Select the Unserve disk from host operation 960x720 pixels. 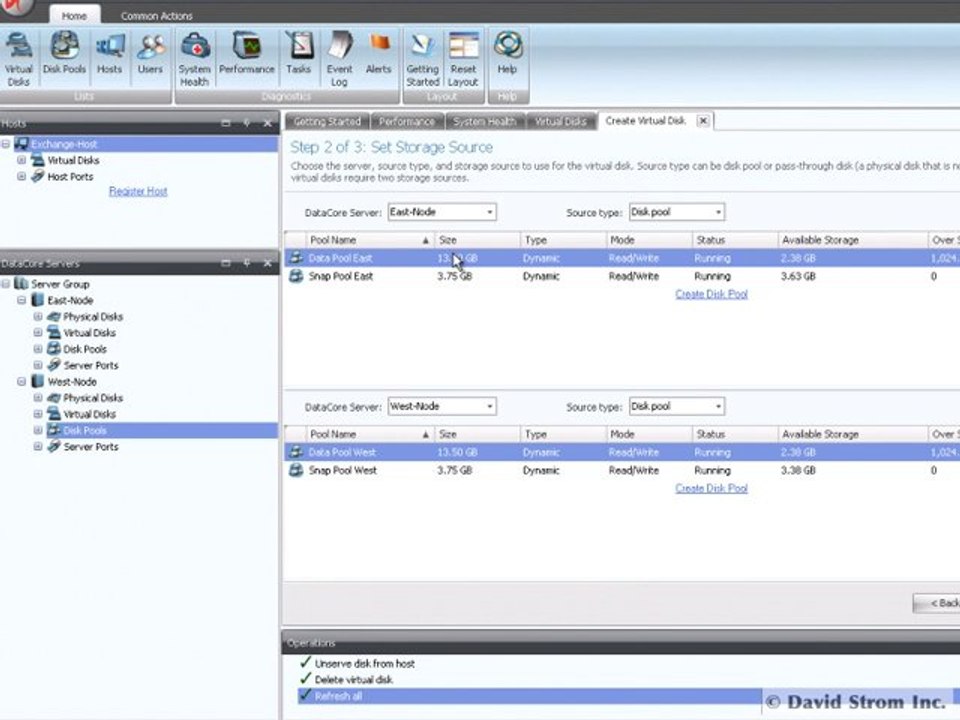364,664
